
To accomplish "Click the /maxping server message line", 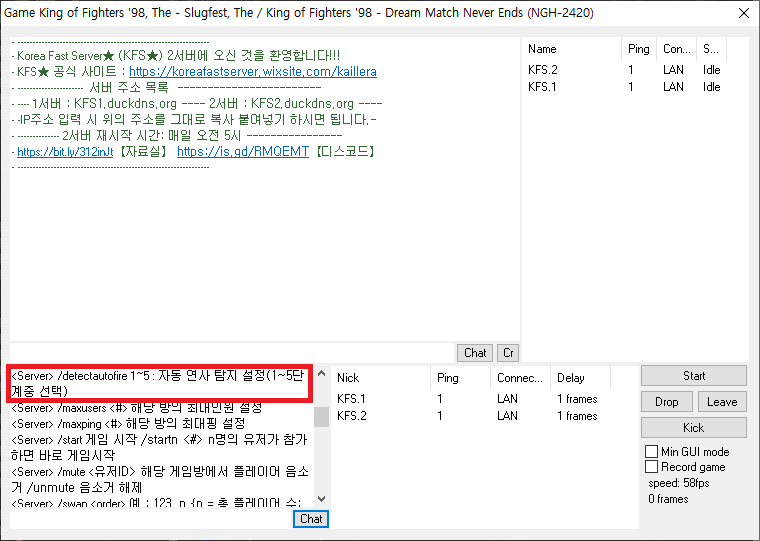I will 128,424.
